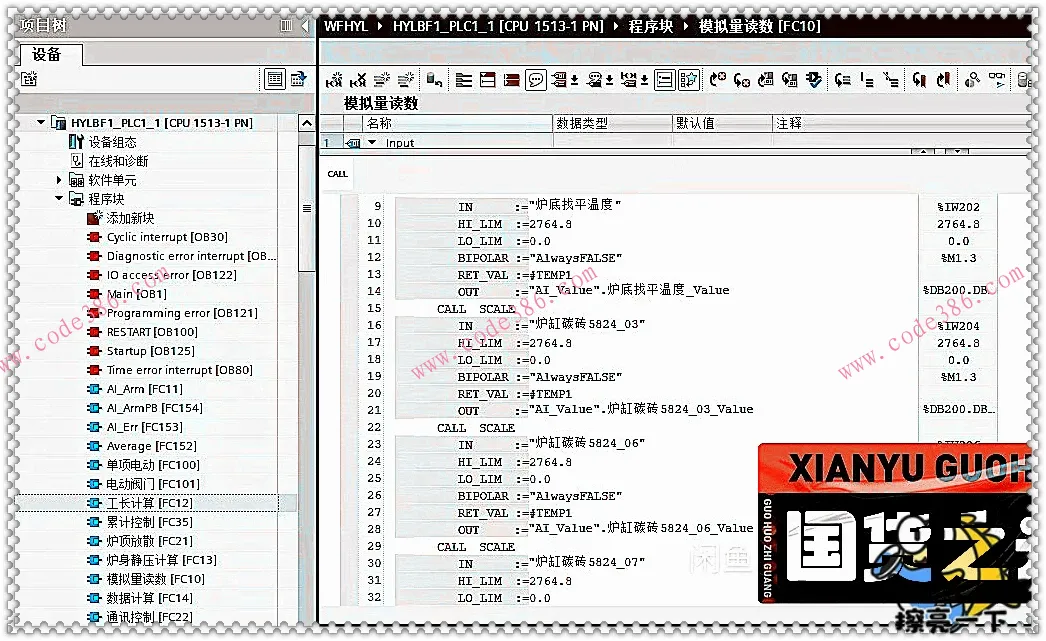Open 设备组态 in the project tree

tap(112, 142)
